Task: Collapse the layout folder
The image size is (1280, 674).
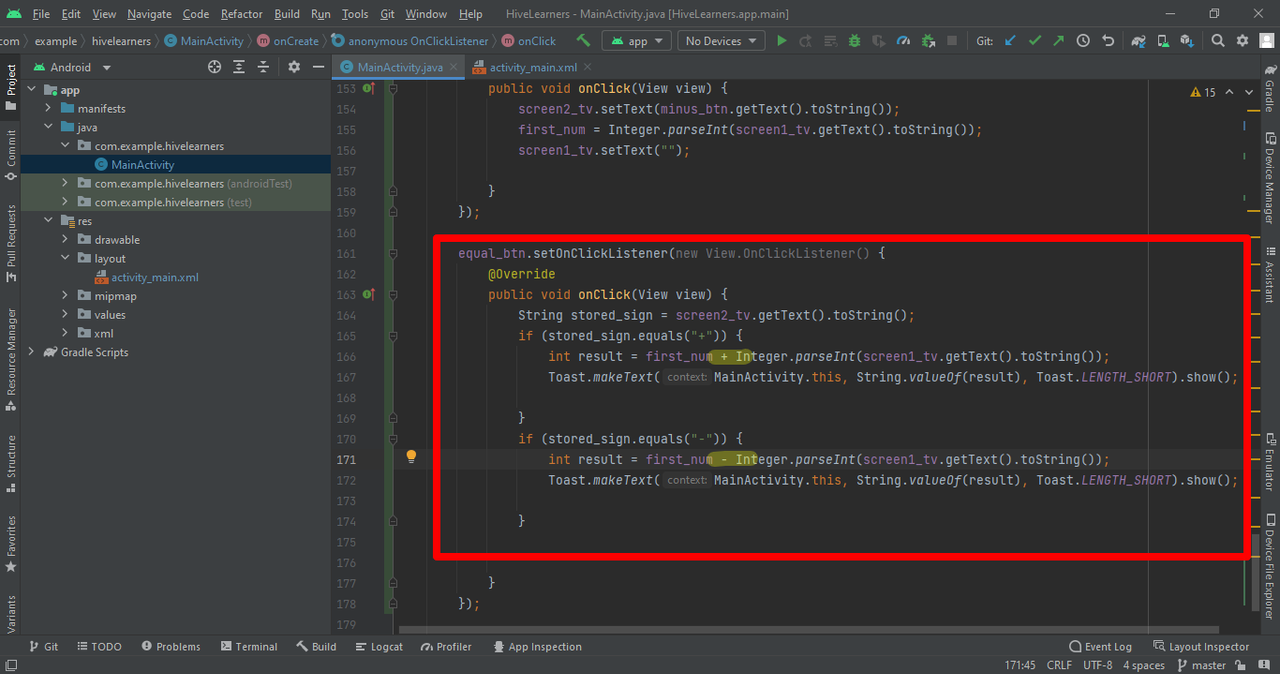Action: [x=65, y=258]
